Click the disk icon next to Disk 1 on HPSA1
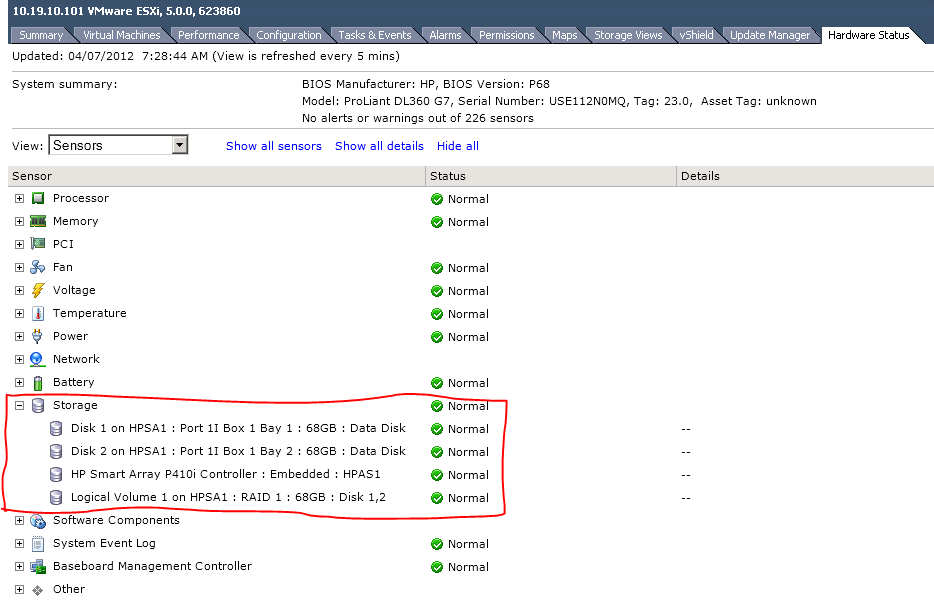Screen dimensions: 934x607 [56, 428]
